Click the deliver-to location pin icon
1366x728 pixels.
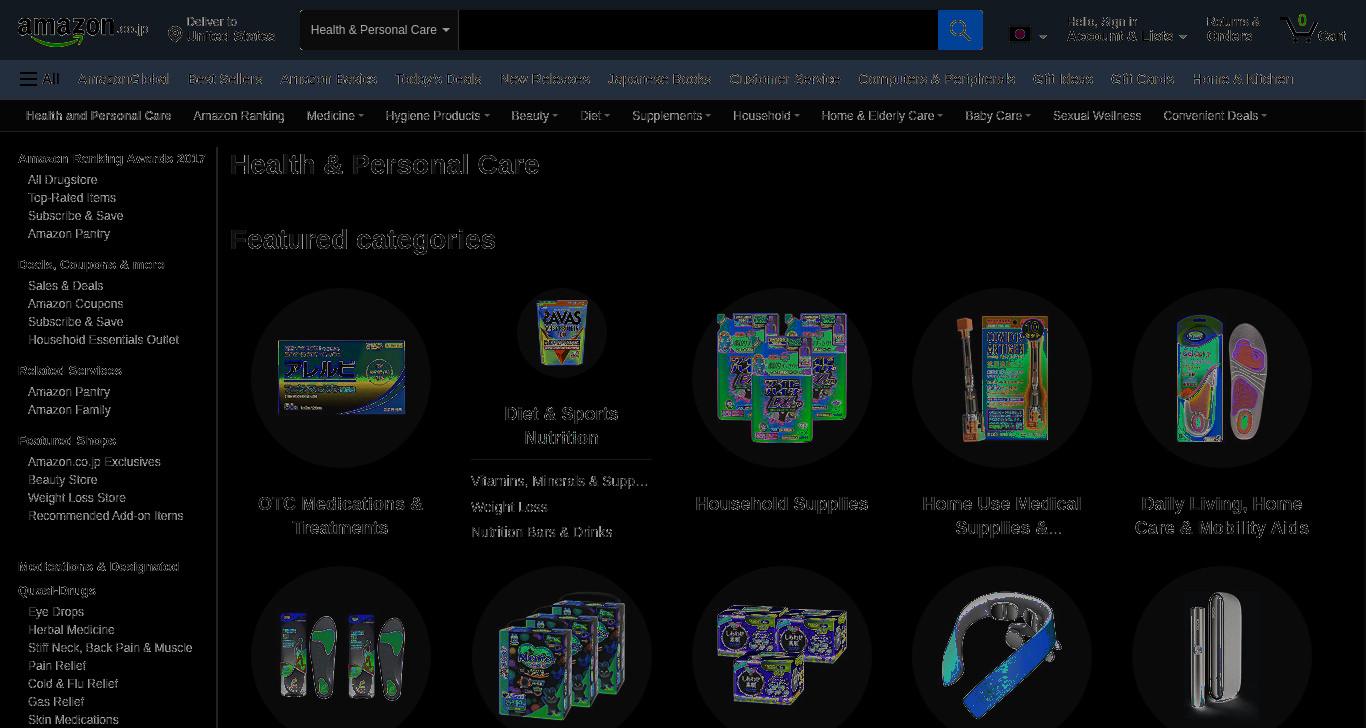click(175, 35)
